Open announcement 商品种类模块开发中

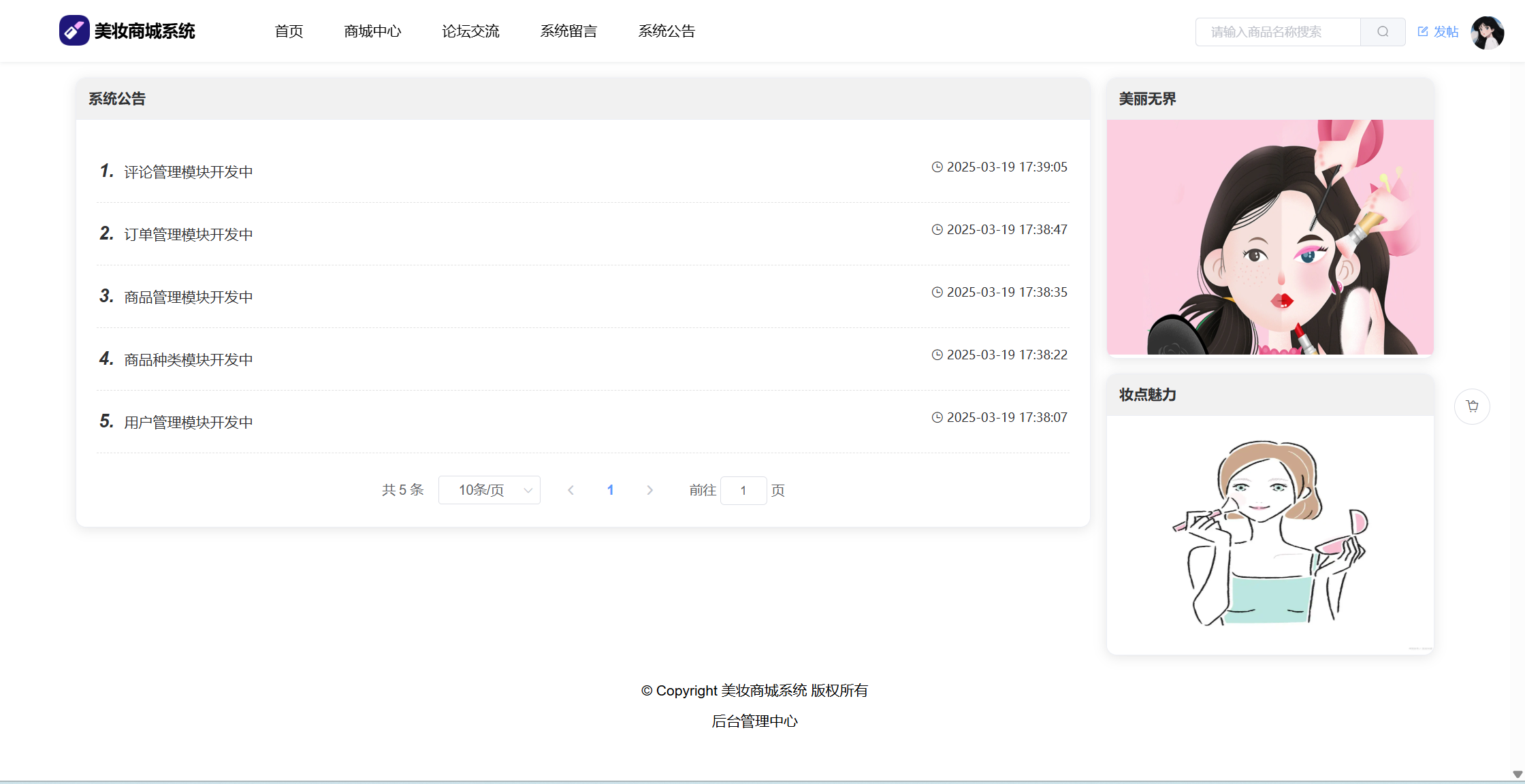(x=189, y=360)
